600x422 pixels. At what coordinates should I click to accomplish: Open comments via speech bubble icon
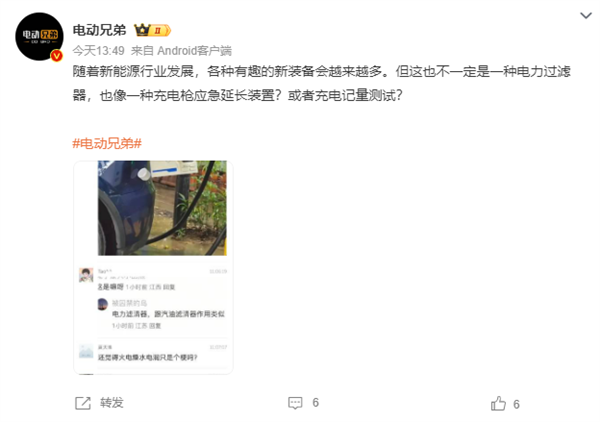(x=295, y=403)
